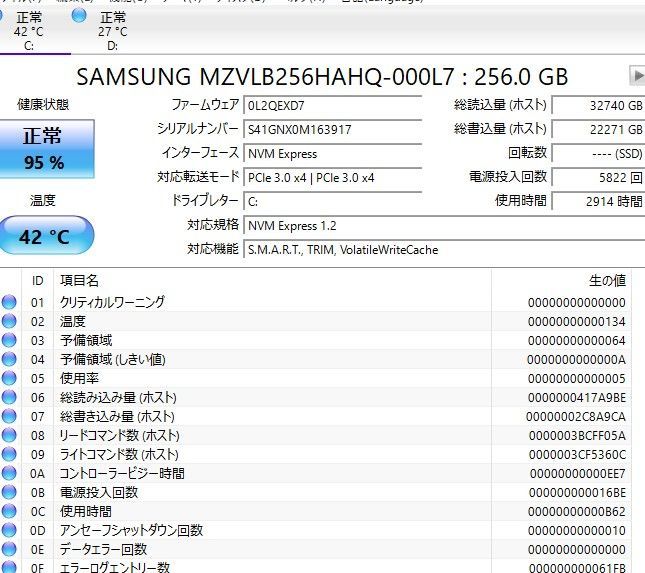Click the blue status icon beside 温度 attribute
645x573 pixels.
click(x=9, y=321)
